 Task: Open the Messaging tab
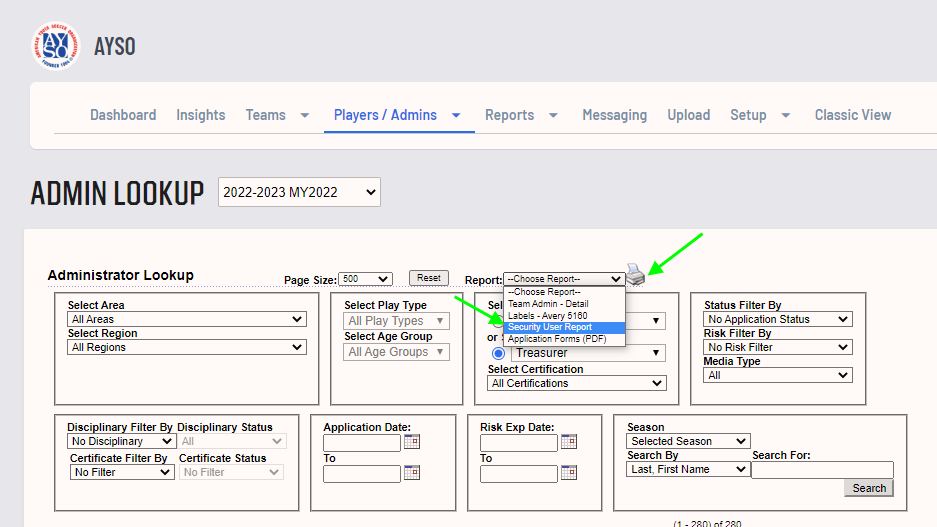pos(614,115)
